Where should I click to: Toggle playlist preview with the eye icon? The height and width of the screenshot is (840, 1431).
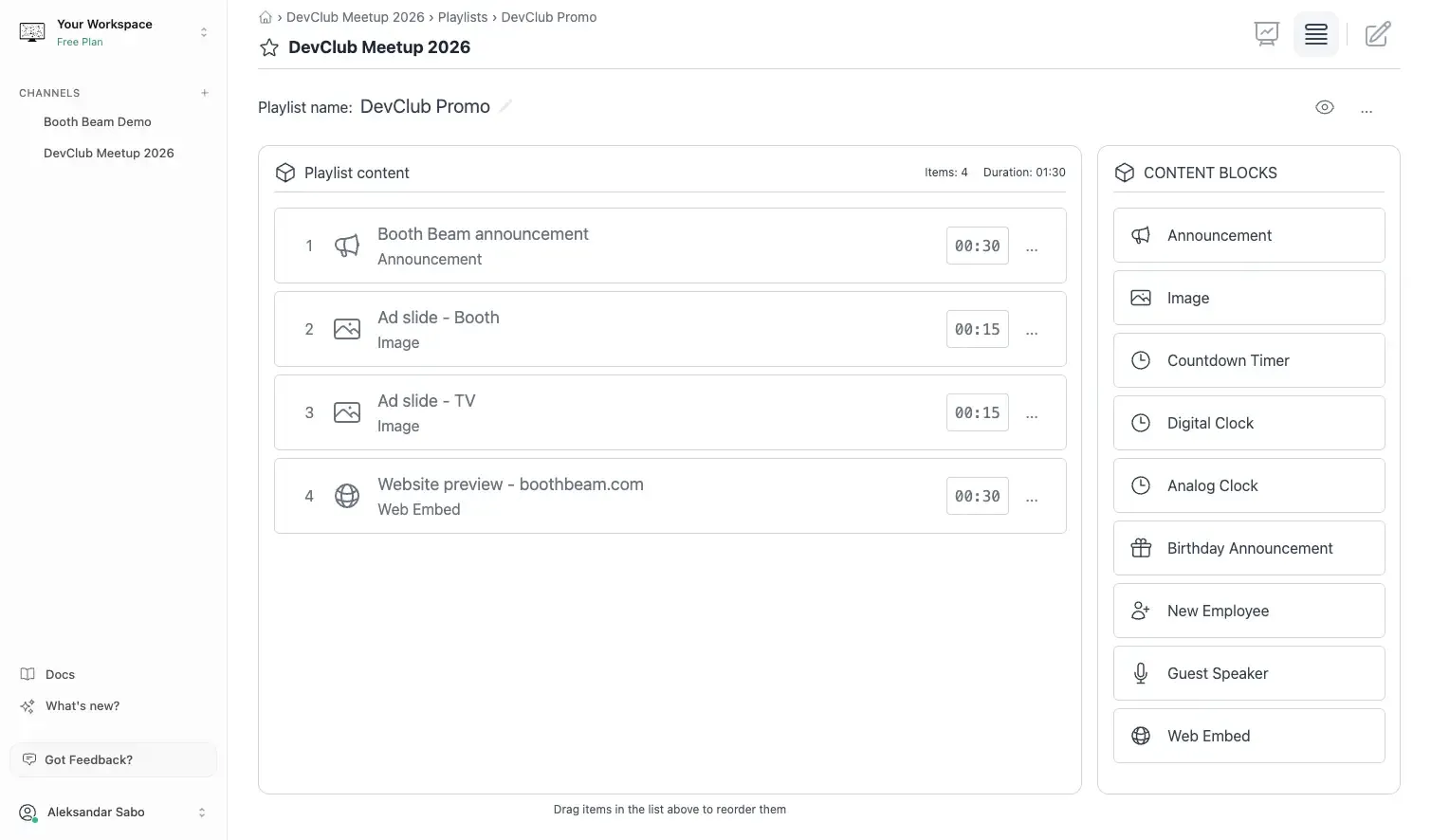1325,107
